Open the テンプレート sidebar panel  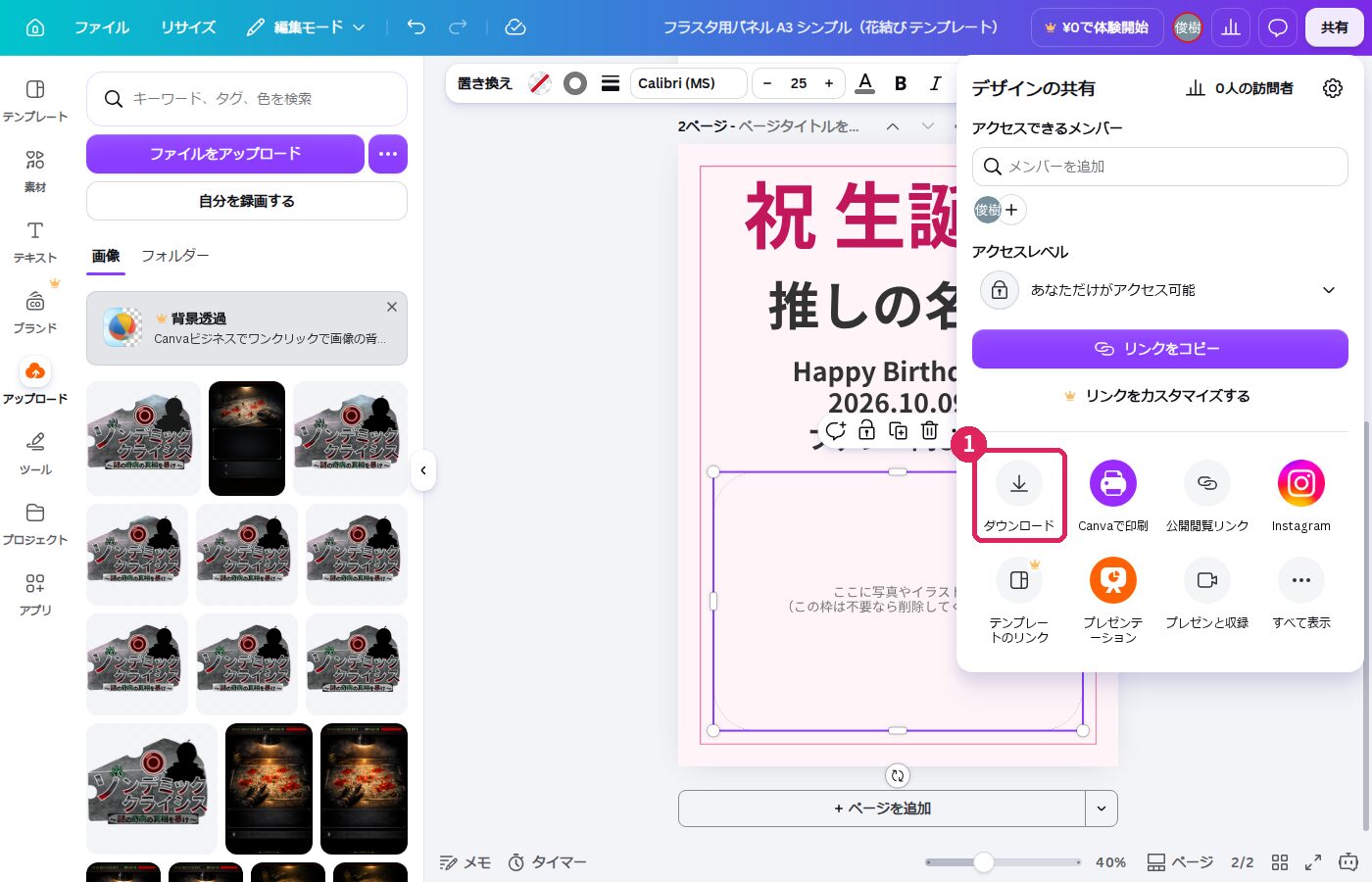click(x=35, y=101)
